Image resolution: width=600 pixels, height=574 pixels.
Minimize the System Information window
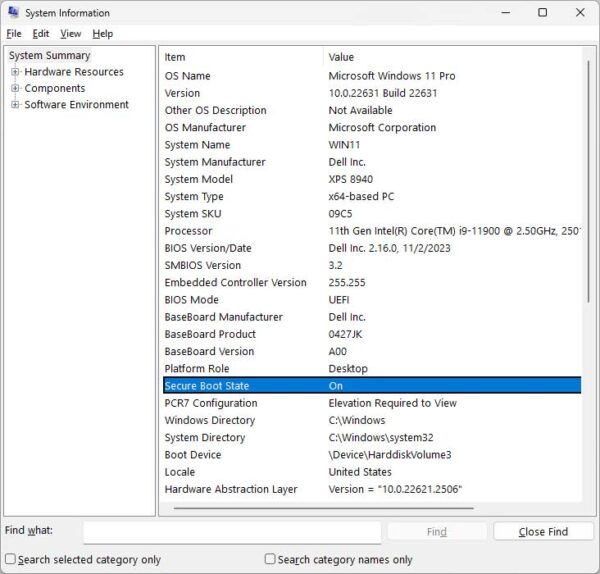[506, 13]
